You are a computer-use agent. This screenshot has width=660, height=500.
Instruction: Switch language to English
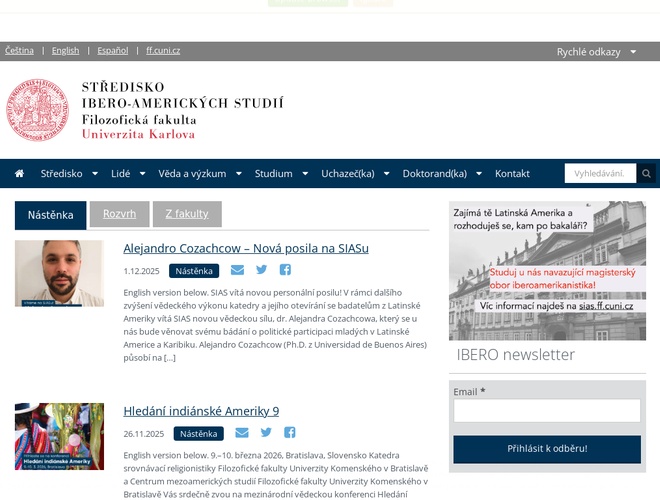tap(65, 50)
